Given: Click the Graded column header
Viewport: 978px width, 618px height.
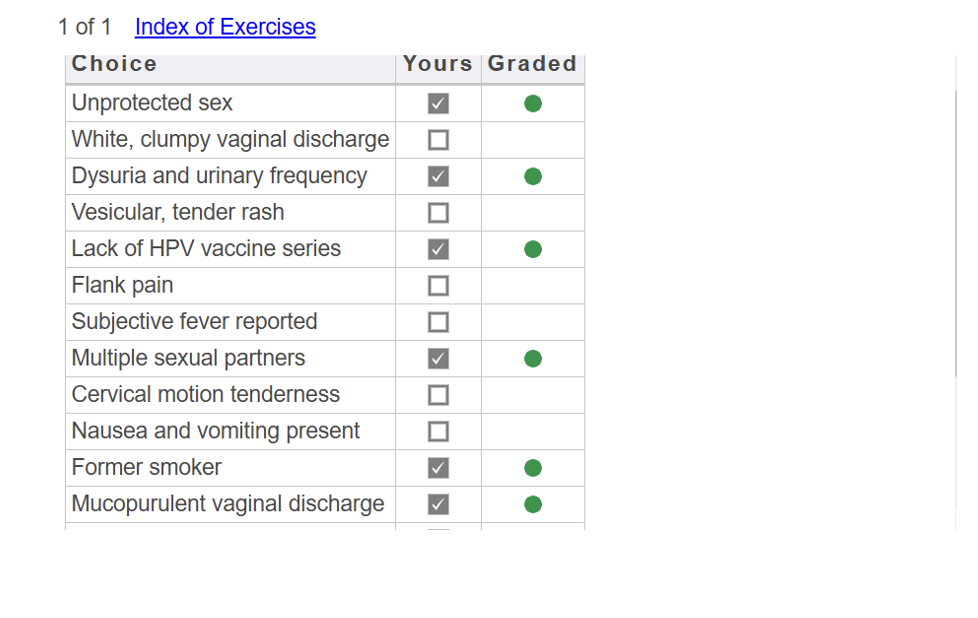Looking at the screenshot, I should click(532, 64).
